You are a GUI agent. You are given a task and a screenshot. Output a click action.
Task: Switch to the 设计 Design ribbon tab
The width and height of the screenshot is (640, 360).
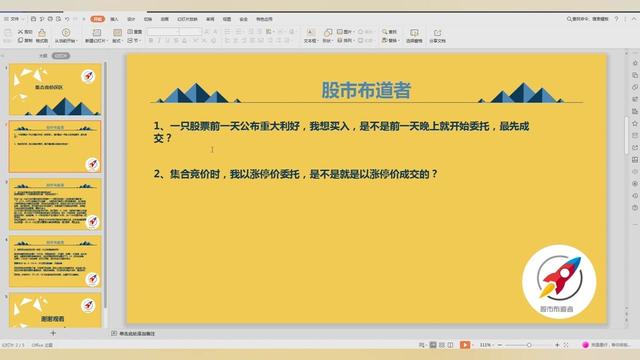[131, 19]
